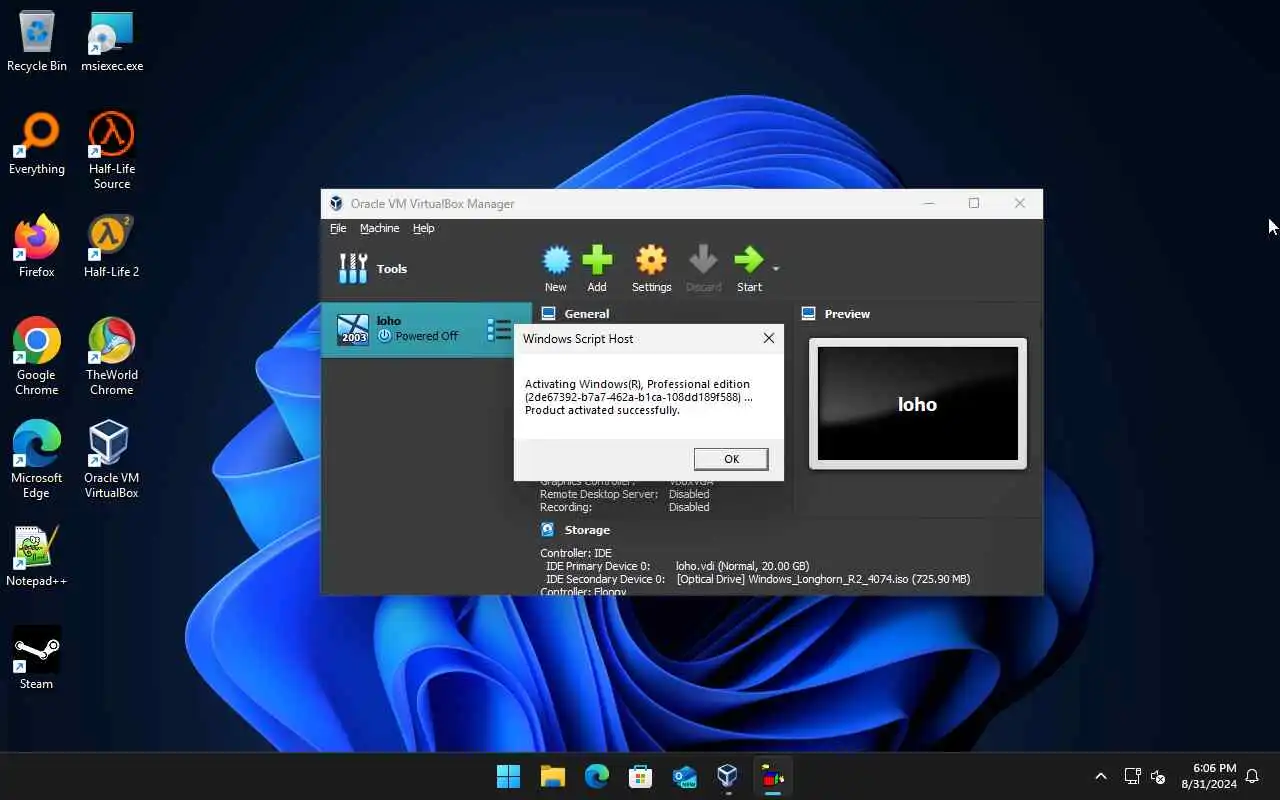Click the Discard toolbar icon

click(x=703, y=269)
